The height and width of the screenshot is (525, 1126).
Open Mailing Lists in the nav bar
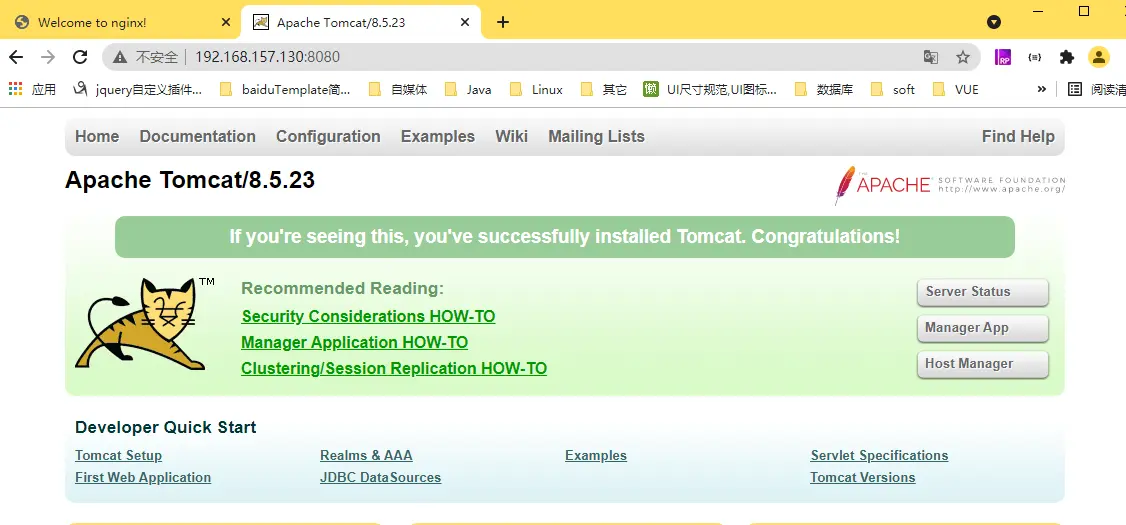click(596, 136)
